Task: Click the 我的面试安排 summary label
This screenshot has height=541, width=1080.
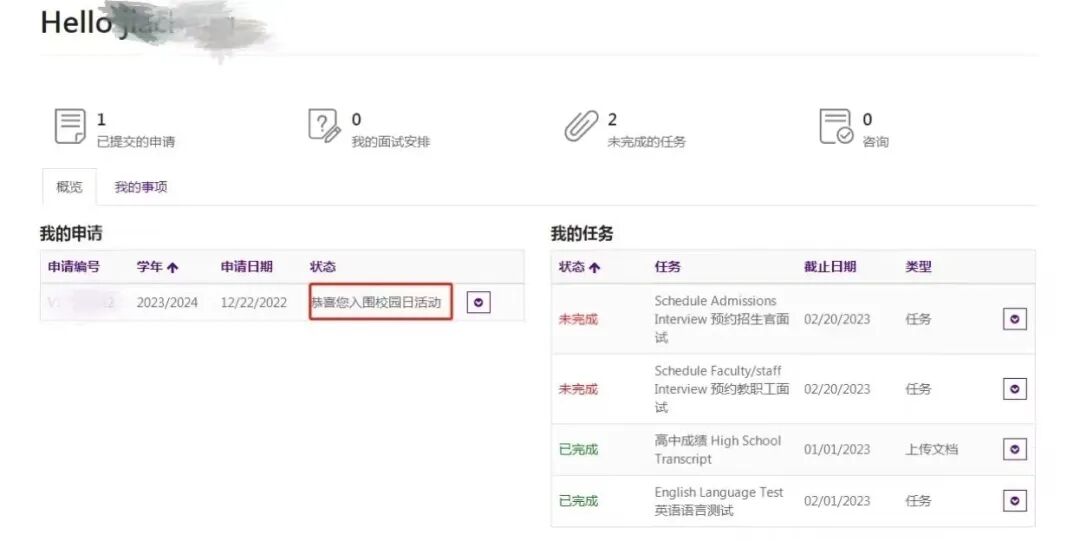Action: (x=391, y=142)
